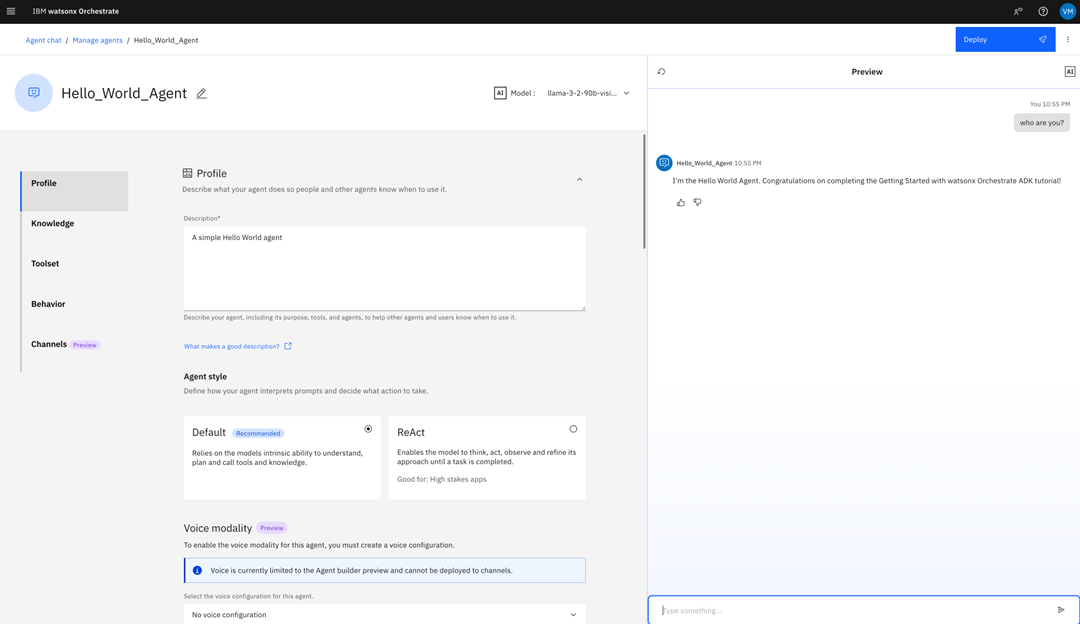Click the AI icon in Preview header
The height and width of the screenshot is (624, 1080).
point(1070,72)
